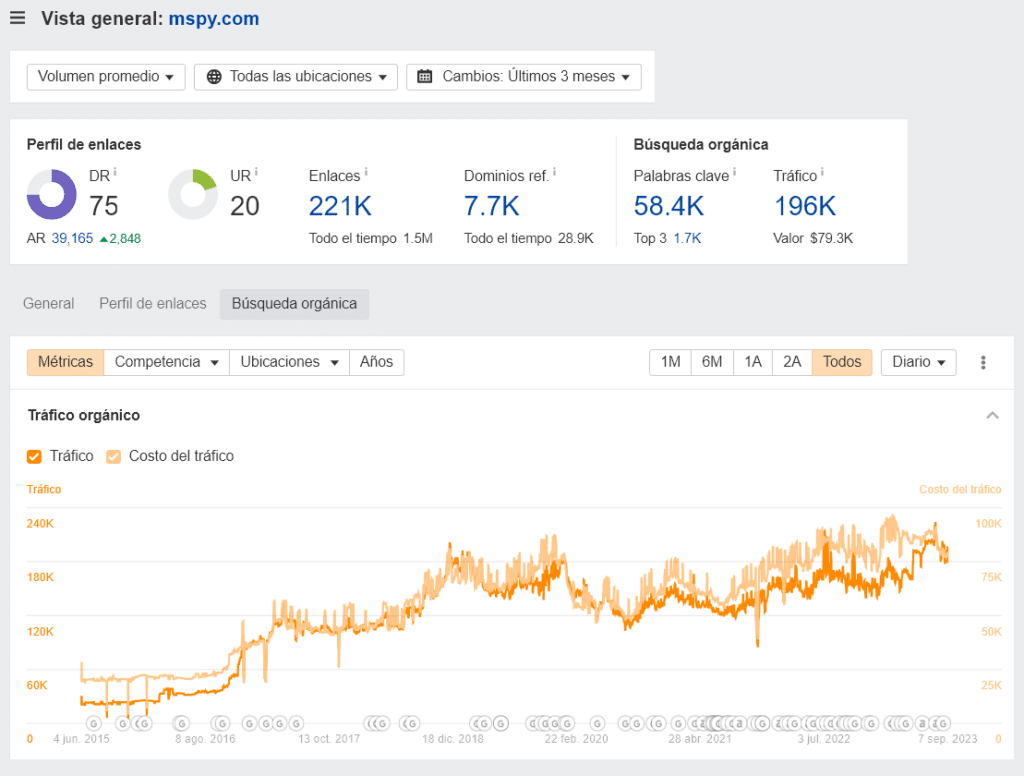This screenshot has height=776, width=1024.
Task: Click the Perfil de enlaces section heading
Action: (x=84, y=145)
